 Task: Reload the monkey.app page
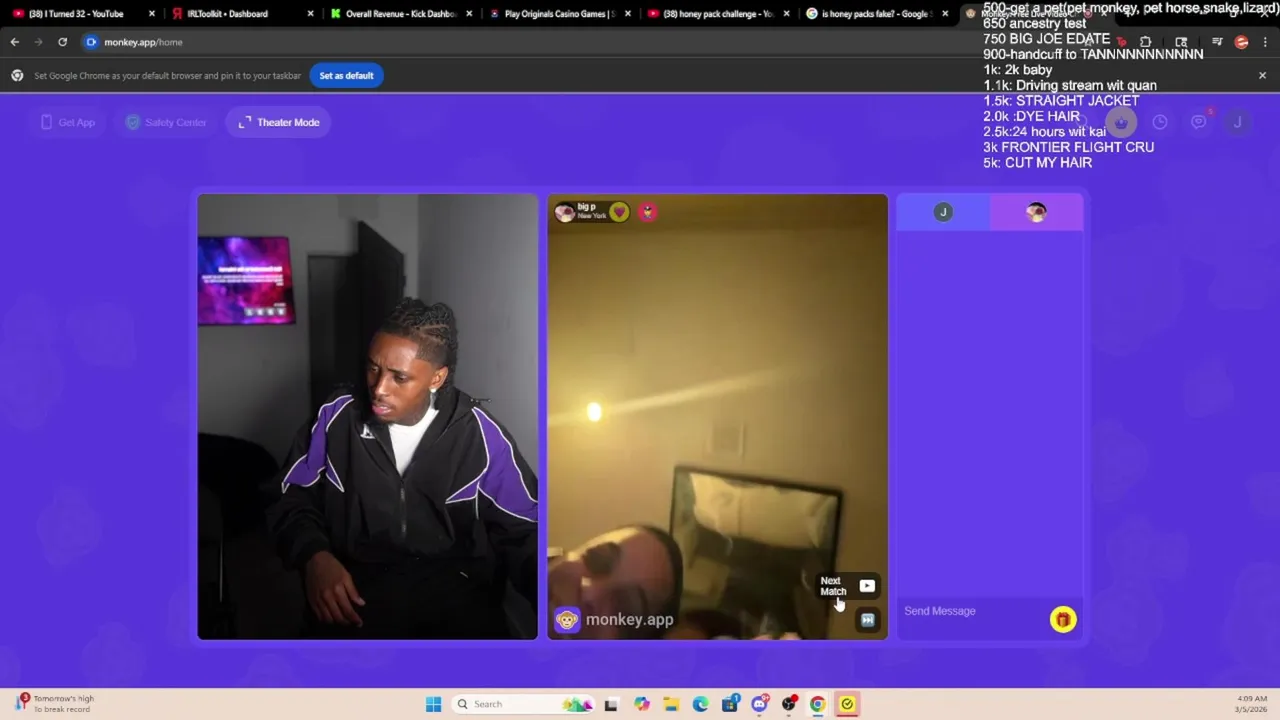click(62, 42)
